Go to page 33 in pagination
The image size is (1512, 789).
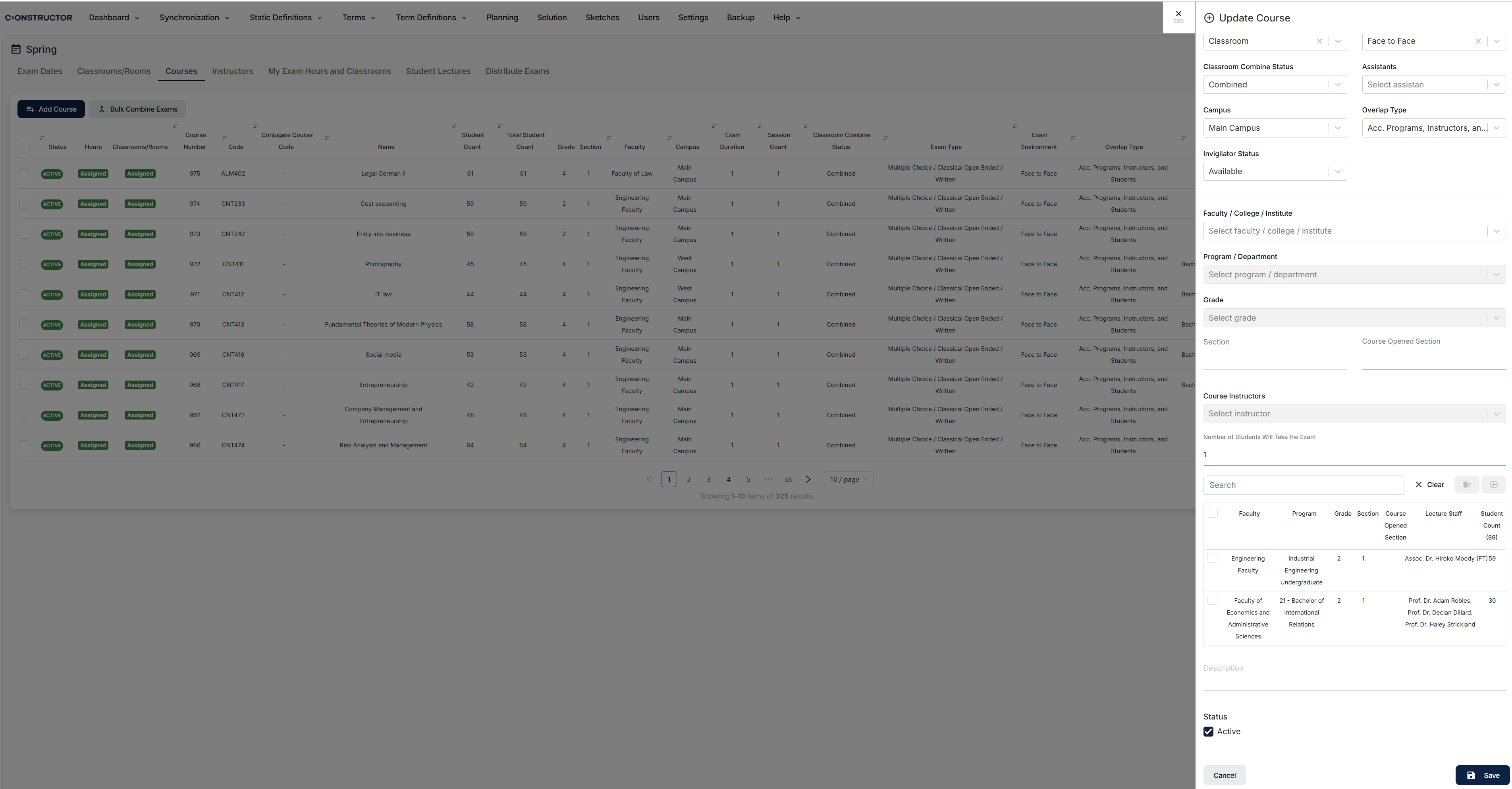(788, 480)
